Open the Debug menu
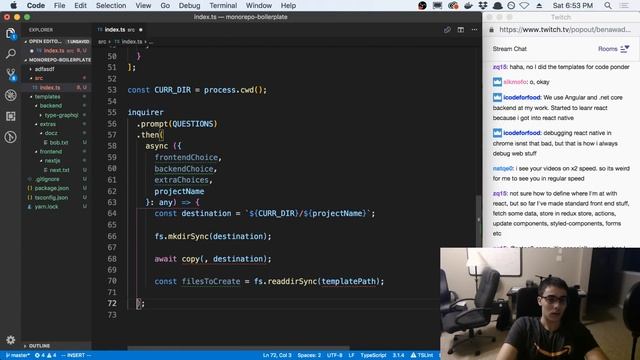640x360 pixels. click(x=189, y=5)
